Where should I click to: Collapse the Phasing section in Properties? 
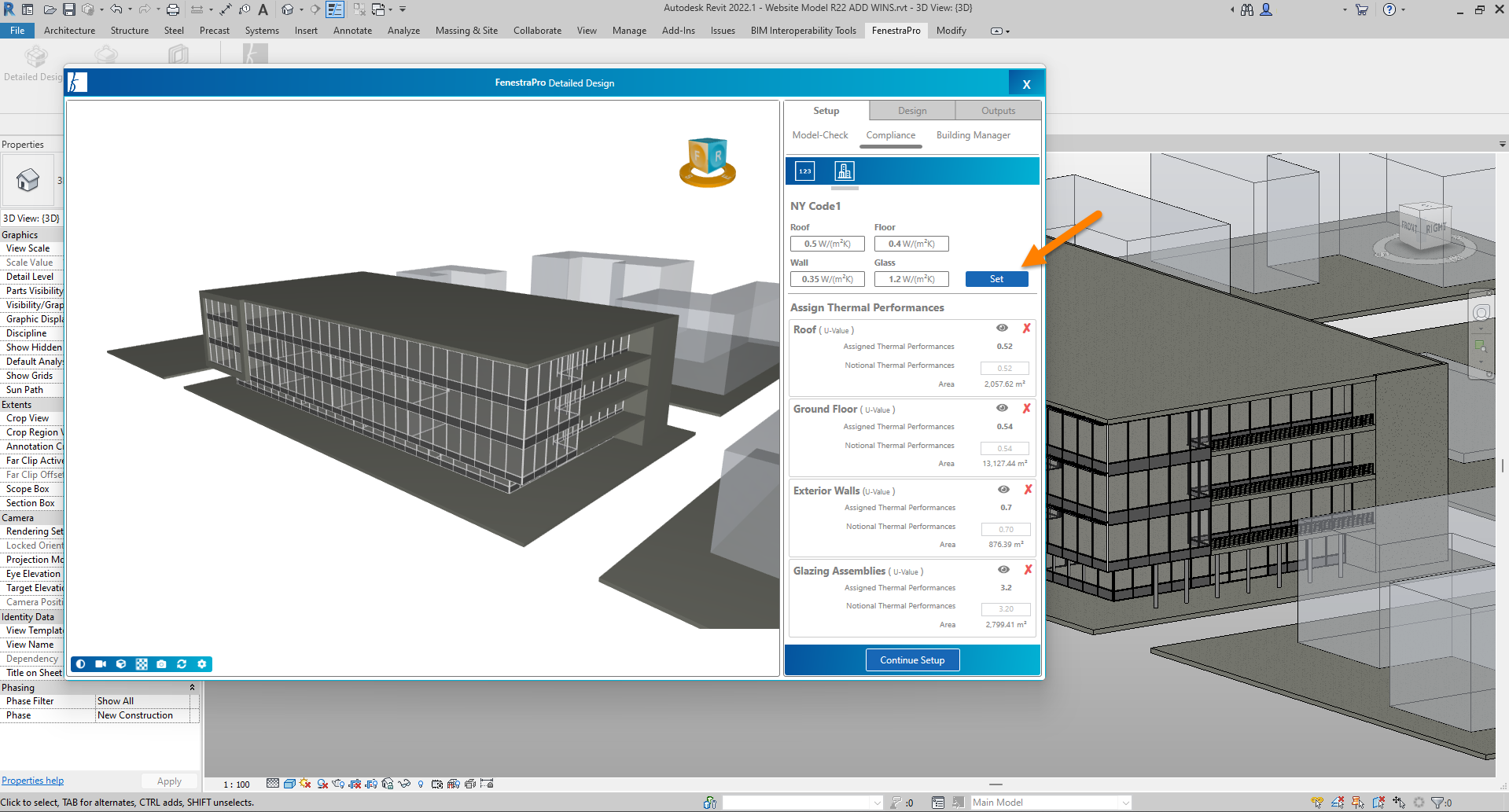(192, 687)
